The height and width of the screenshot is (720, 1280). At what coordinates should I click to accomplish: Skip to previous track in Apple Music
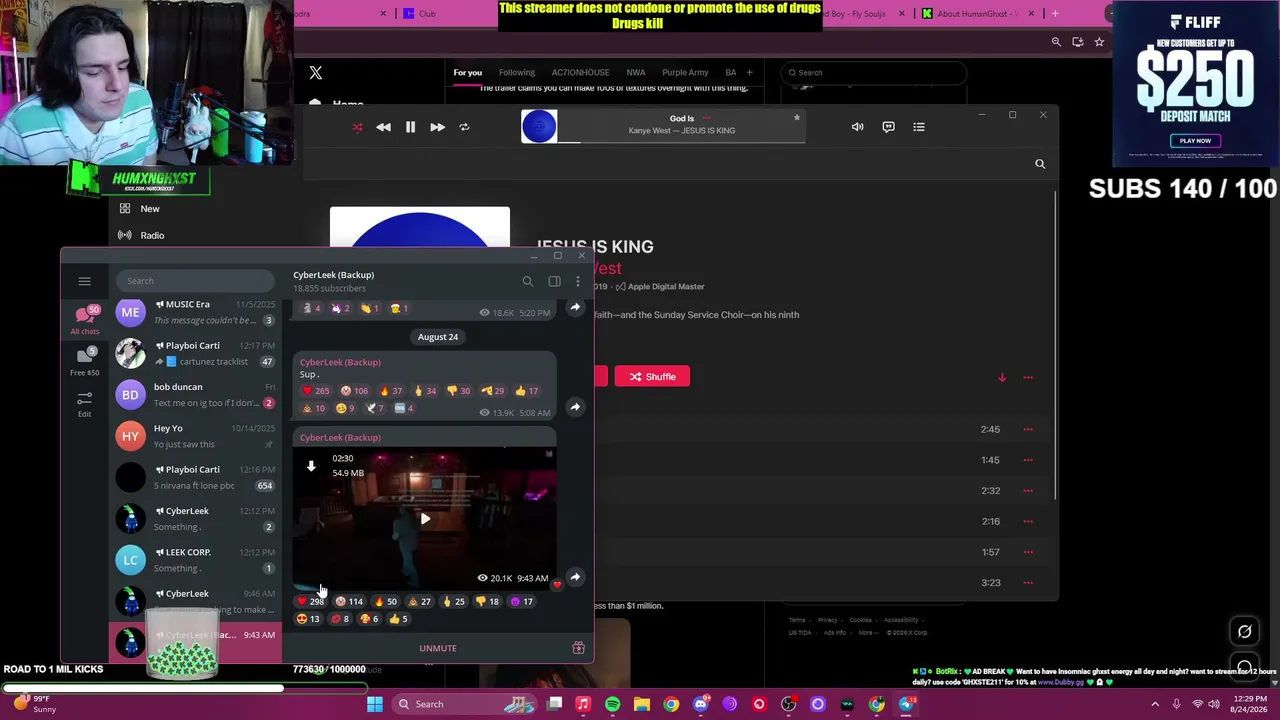(383, 127)
